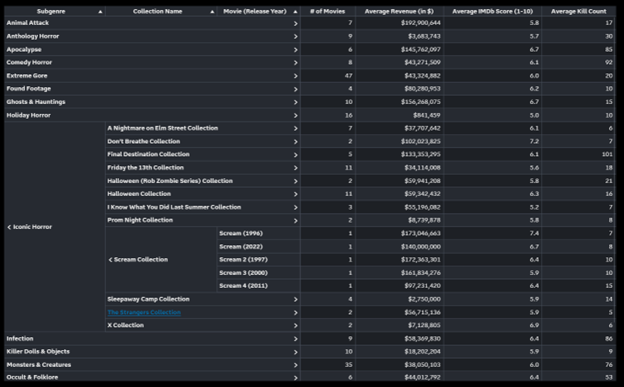Click the Collection Name column header
Screen dimensions: 624x387
click(x=158, y=11)
